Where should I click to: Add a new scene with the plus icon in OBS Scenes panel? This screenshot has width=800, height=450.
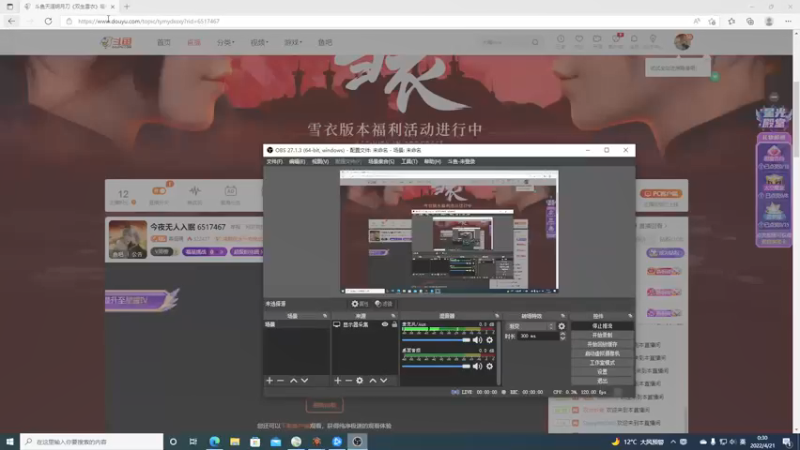click(269, 381)
